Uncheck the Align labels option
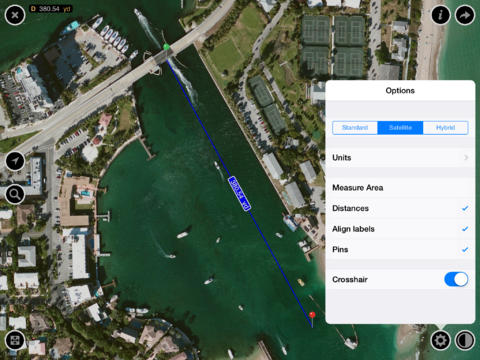Viewport: 480px width, 360px height. 400,229
